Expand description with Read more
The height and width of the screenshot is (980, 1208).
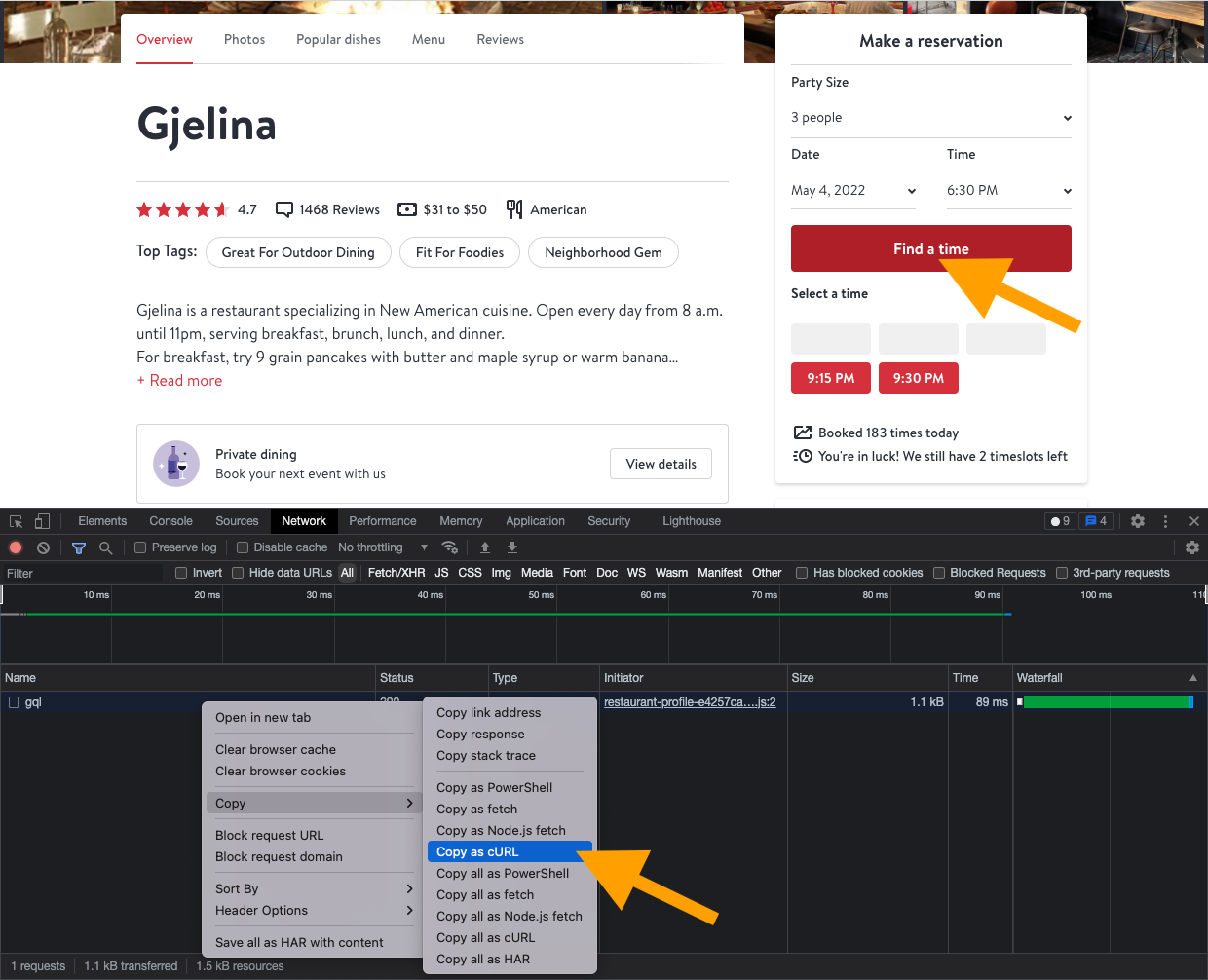point(179,381)
